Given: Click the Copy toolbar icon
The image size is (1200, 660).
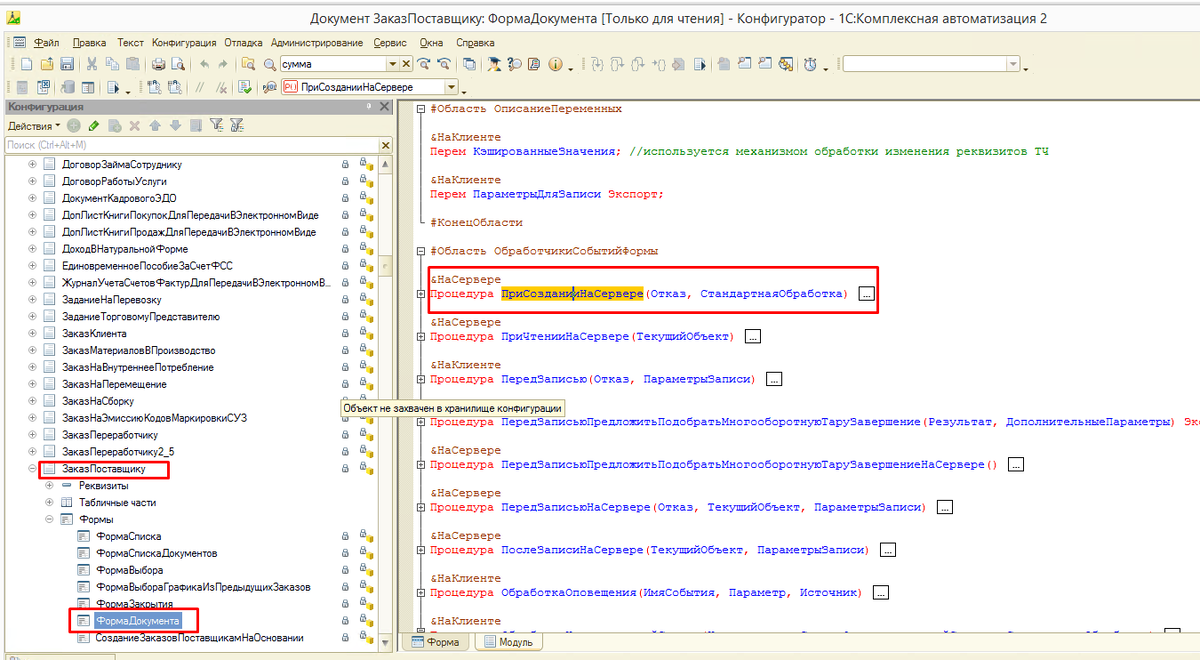Looking at the screenshot, I should [x=112, y=64].
